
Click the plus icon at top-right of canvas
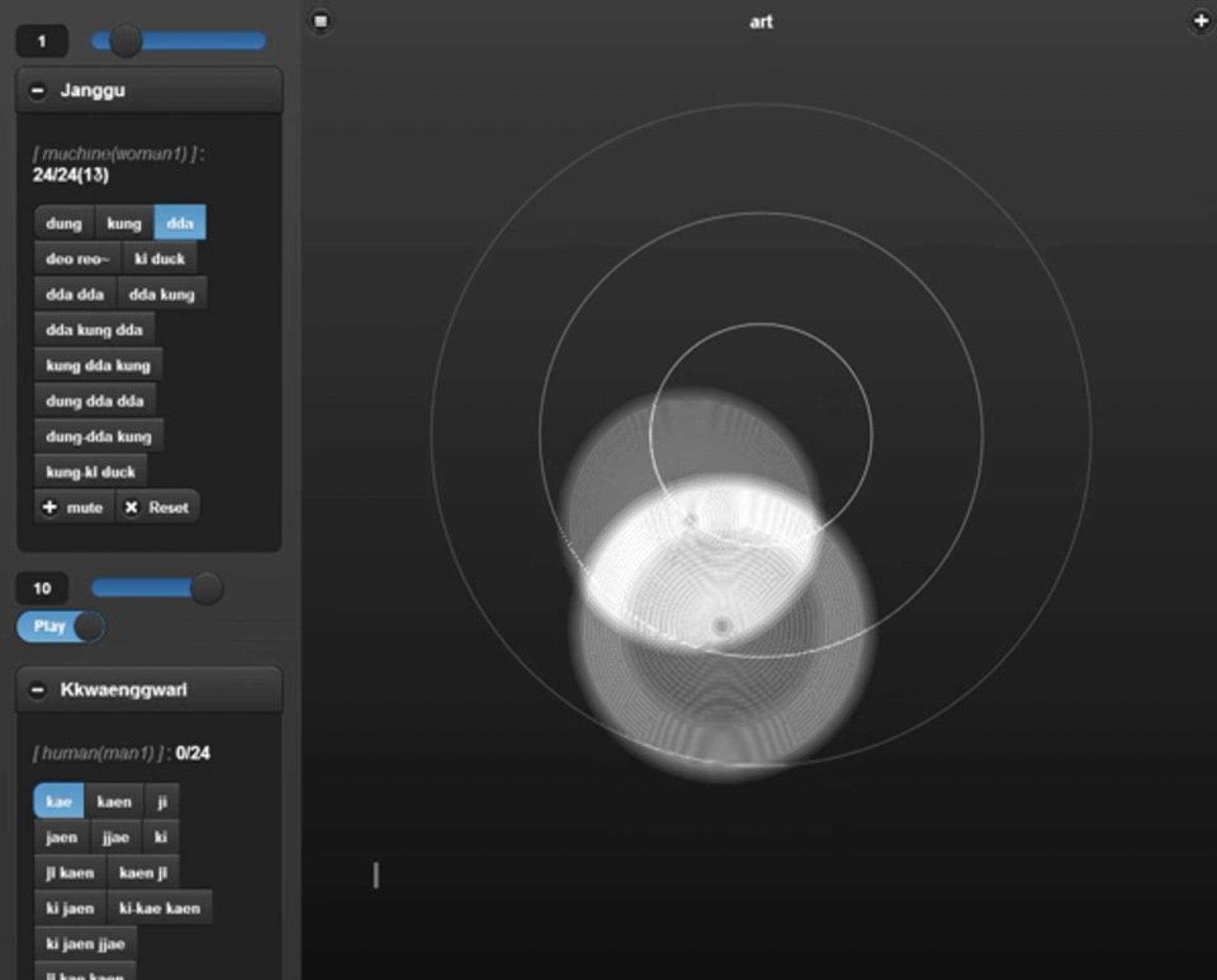point(1201,21)
